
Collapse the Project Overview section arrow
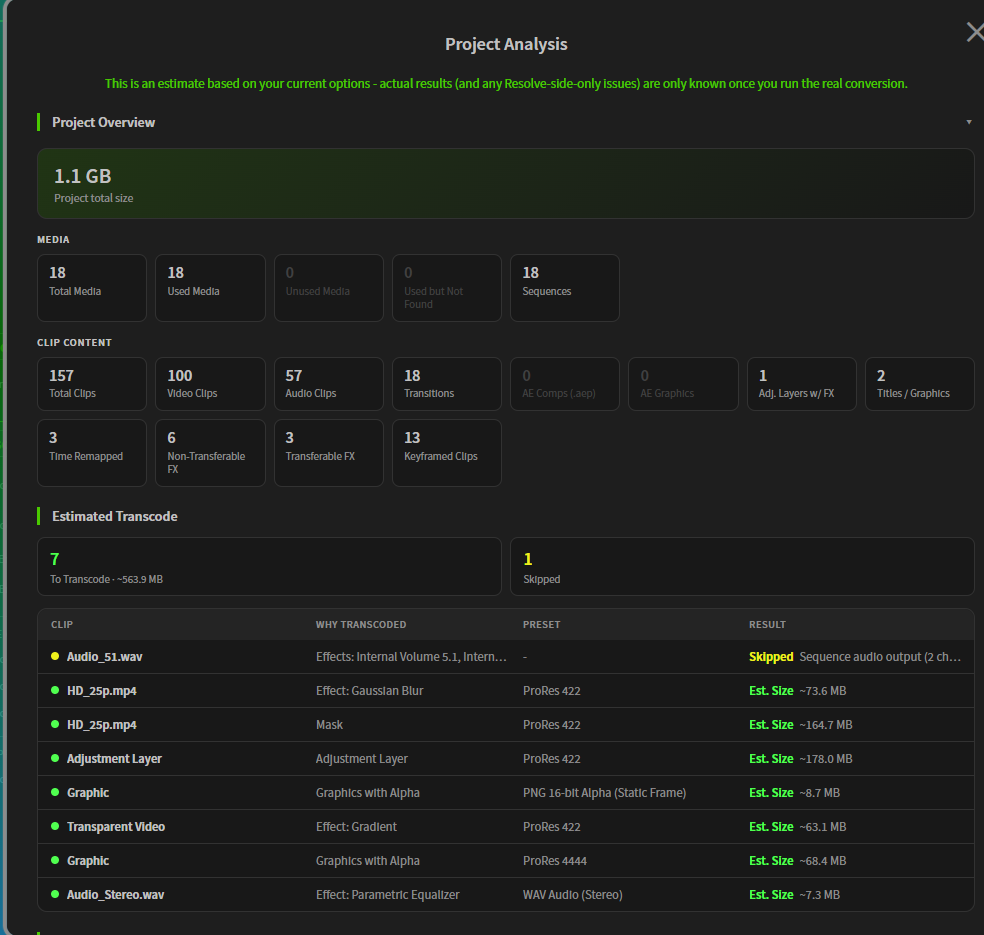pyautogui.click(x=969, y=122)
